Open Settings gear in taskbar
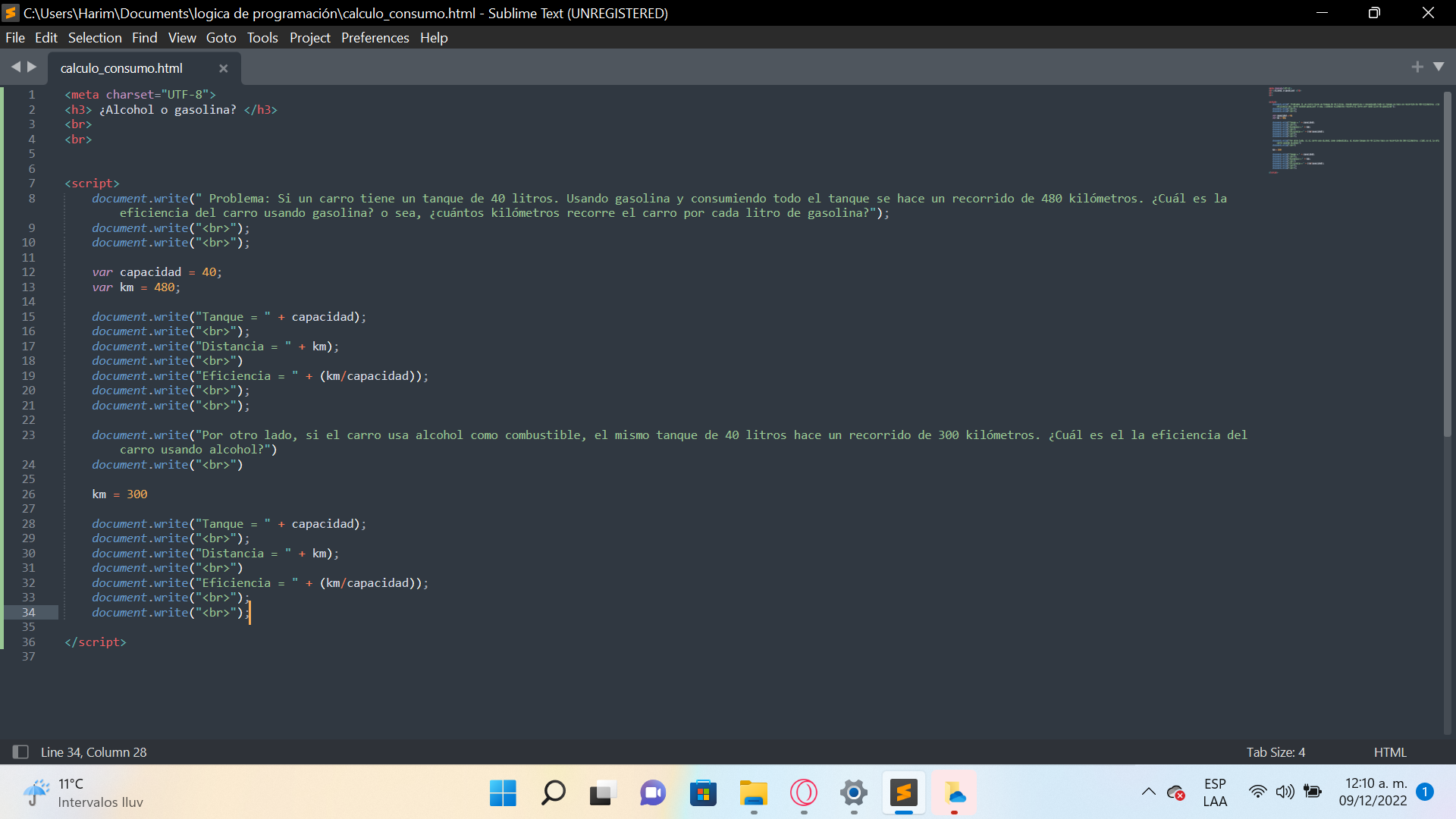 tap(854, 793)
